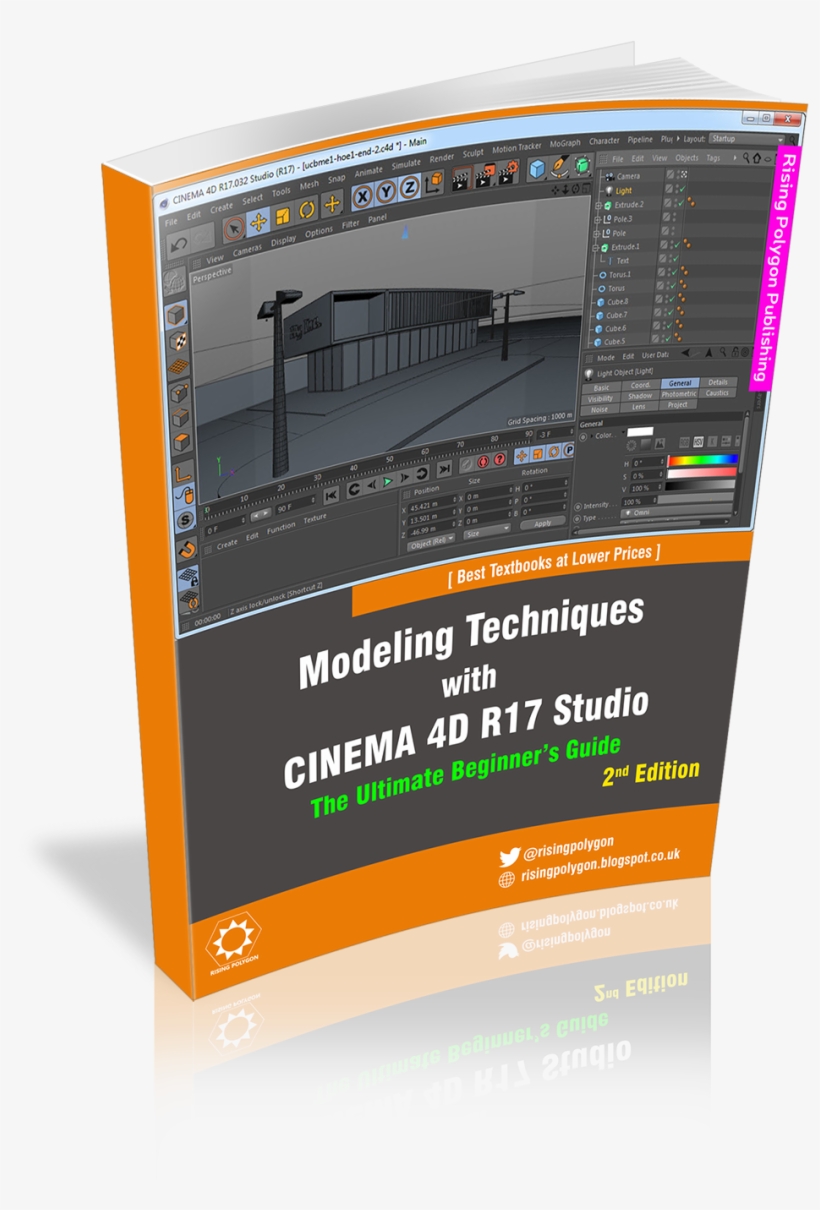Click the Light object's bulb icon in Object Manager
This screenshot has height=1210, width=820.
click(x=609, y=191)
